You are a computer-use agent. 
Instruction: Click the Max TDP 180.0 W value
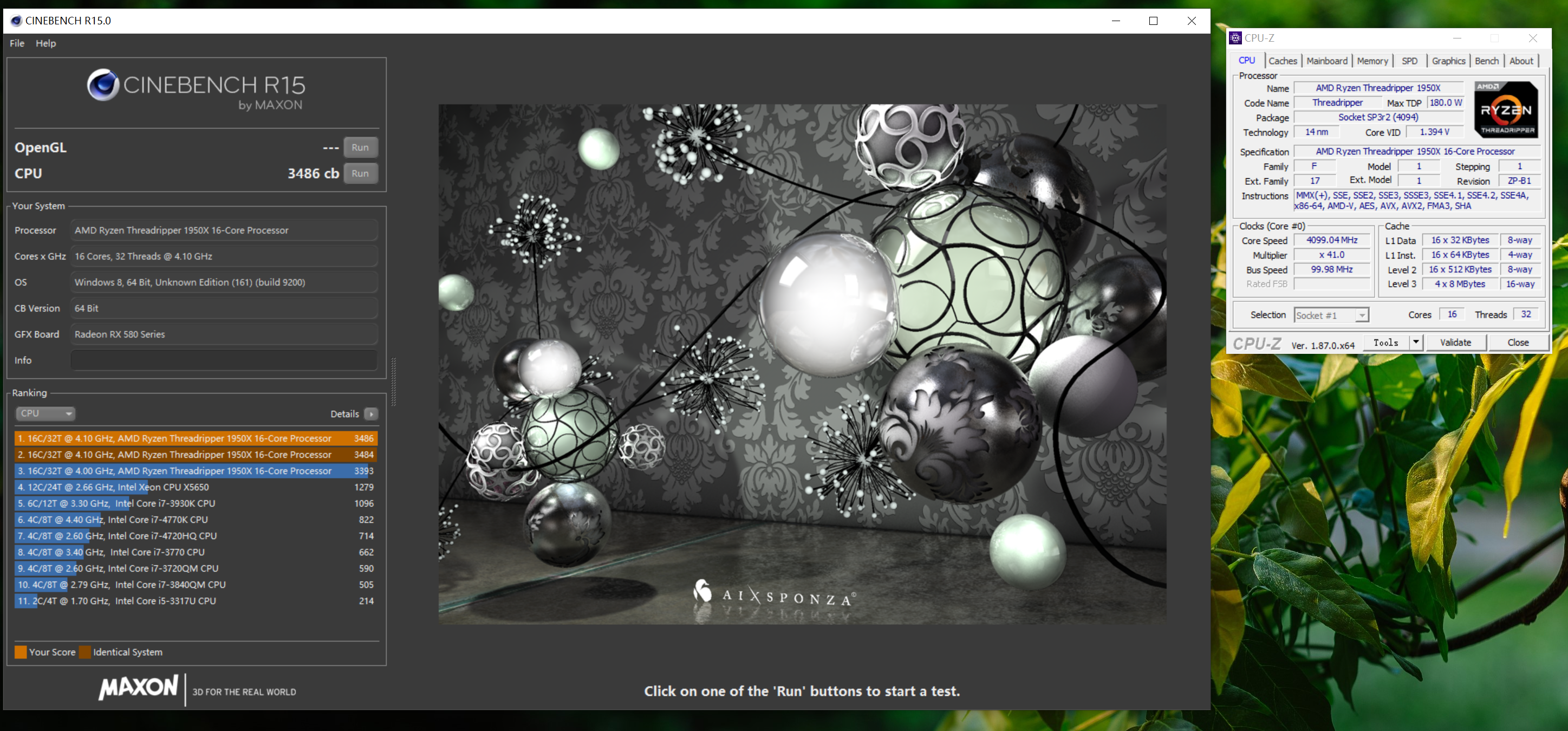(x=1445, y=103)
